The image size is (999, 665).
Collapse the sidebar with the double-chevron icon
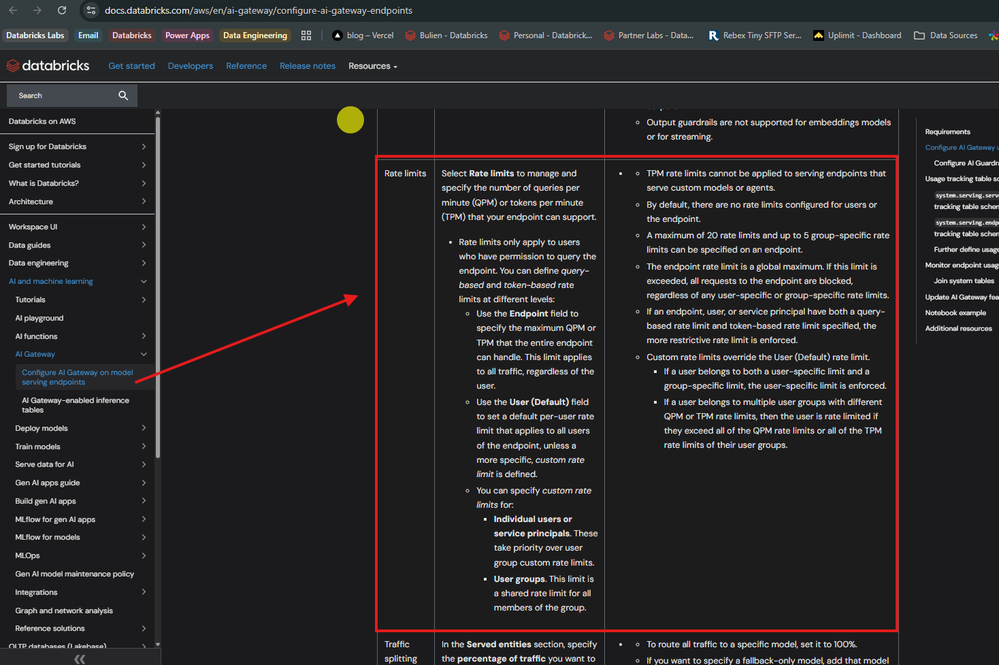click(79, 658)
